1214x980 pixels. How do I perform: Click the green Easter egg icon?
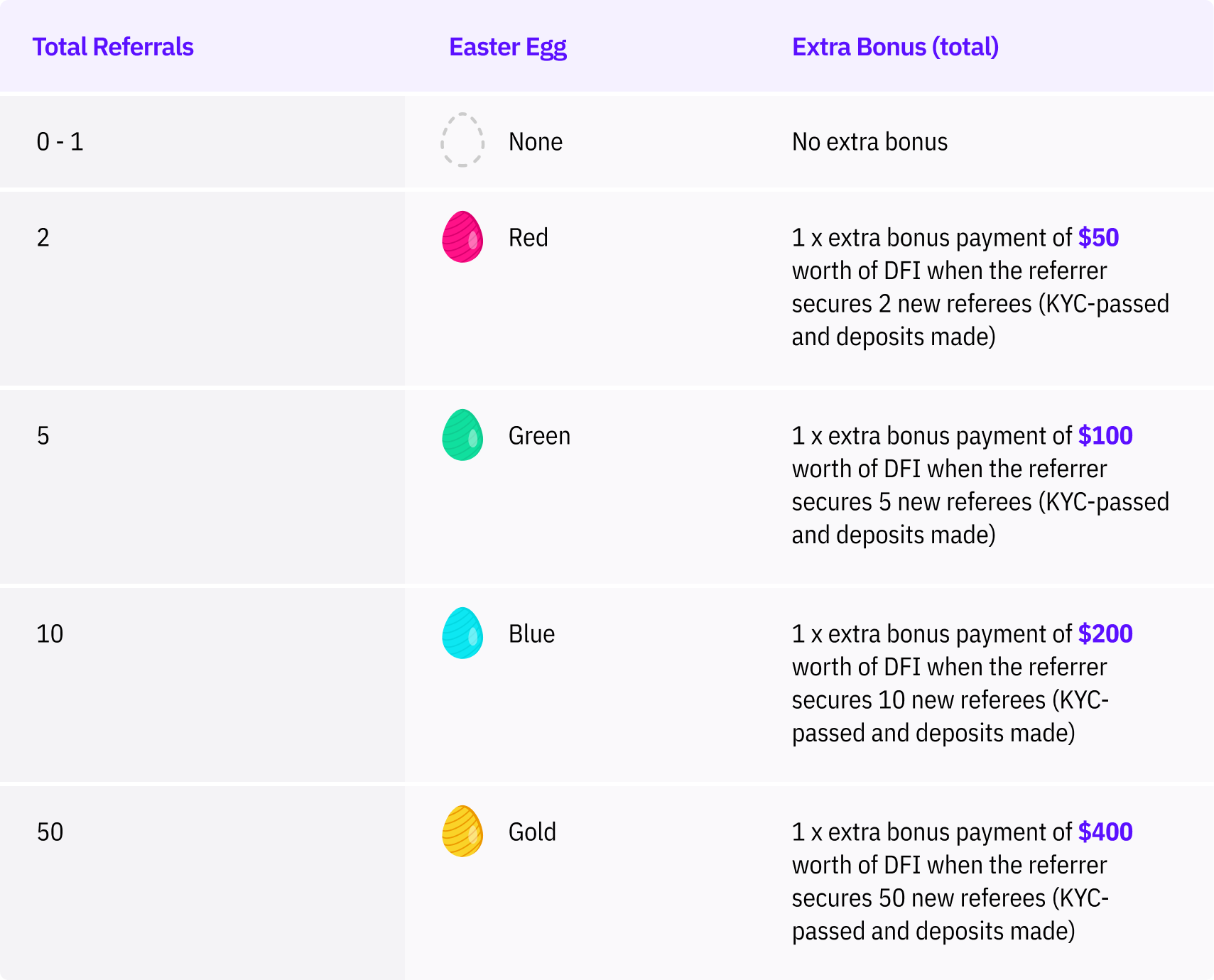462,435
